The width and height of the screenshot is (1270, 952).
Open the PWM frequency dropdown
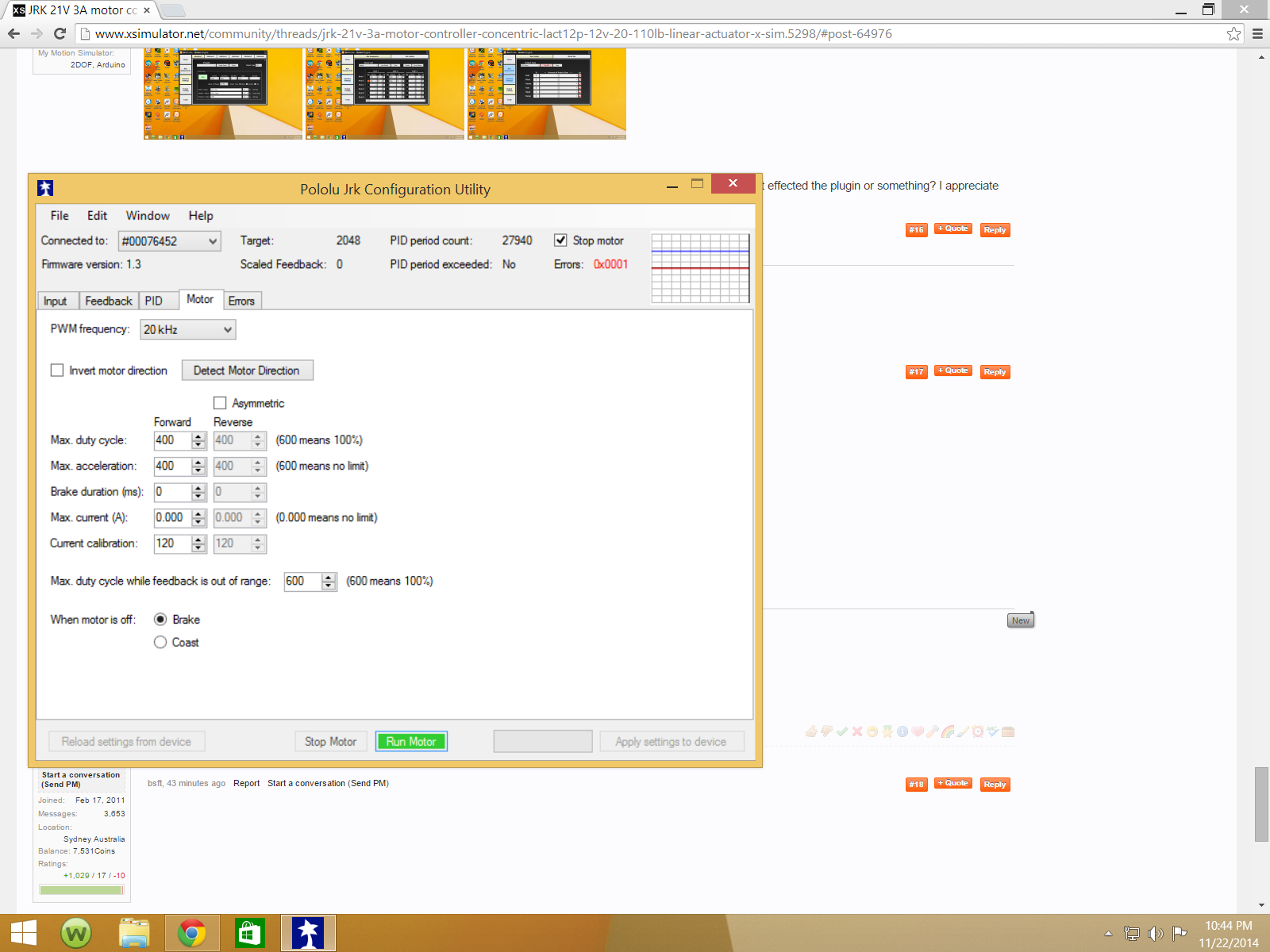click(x=188, y=329)
